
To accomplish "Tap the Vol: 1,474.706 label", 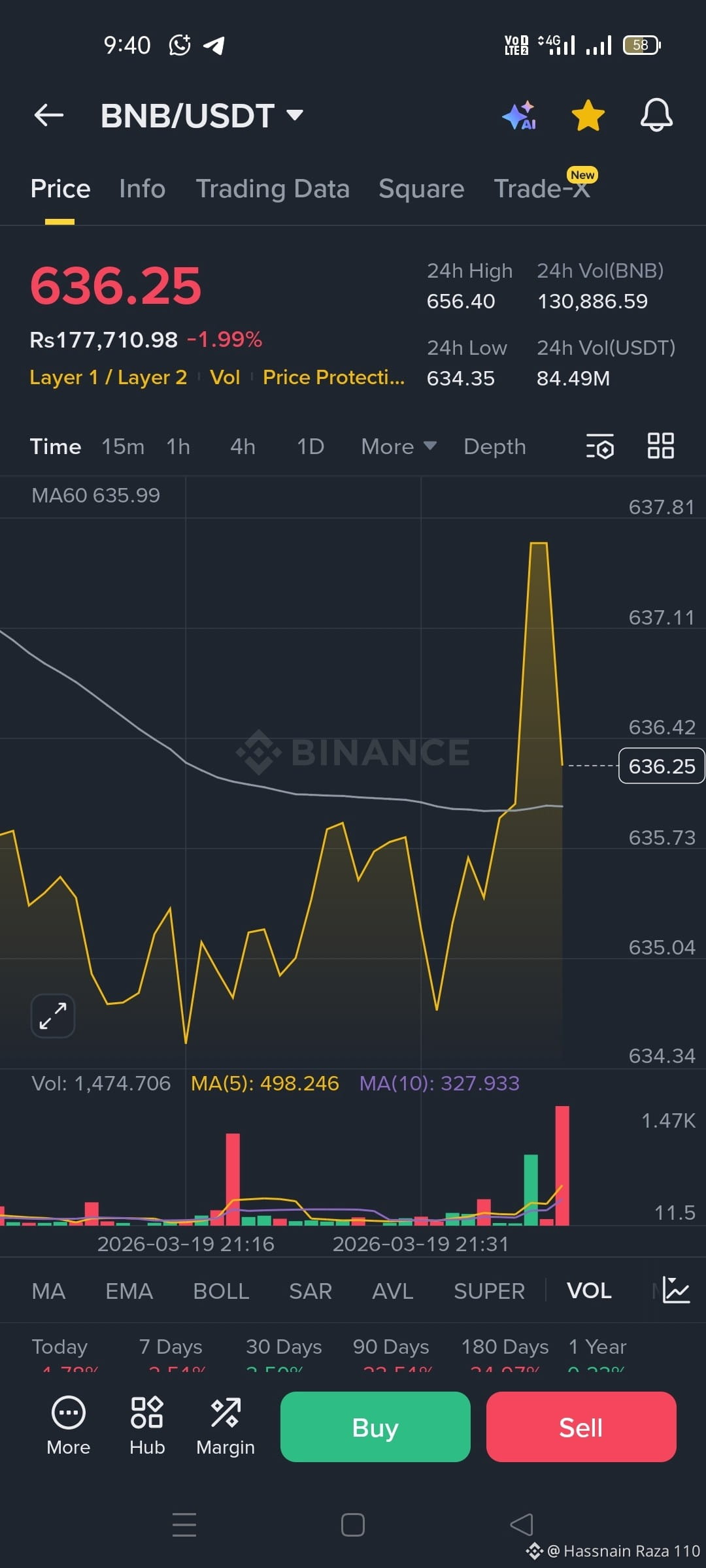I will pyautogui.click(x=101, y=1083).
